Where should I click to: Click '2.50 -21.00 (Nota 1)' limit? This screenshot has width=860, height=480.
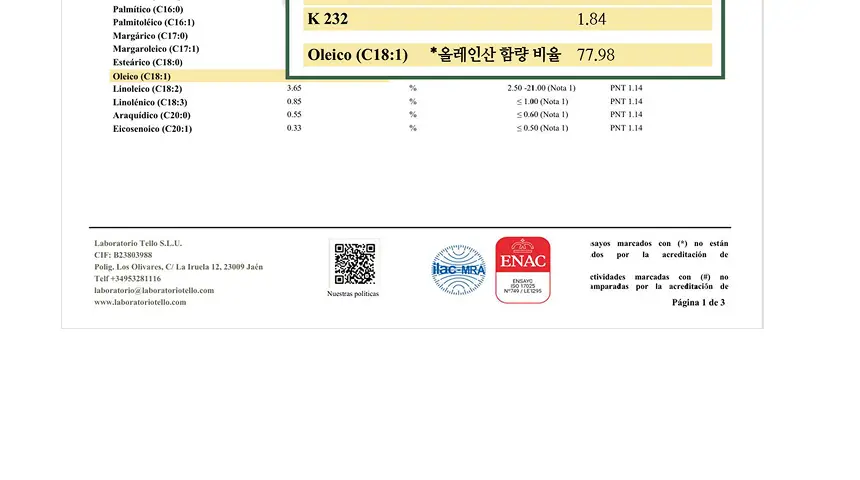541,88
